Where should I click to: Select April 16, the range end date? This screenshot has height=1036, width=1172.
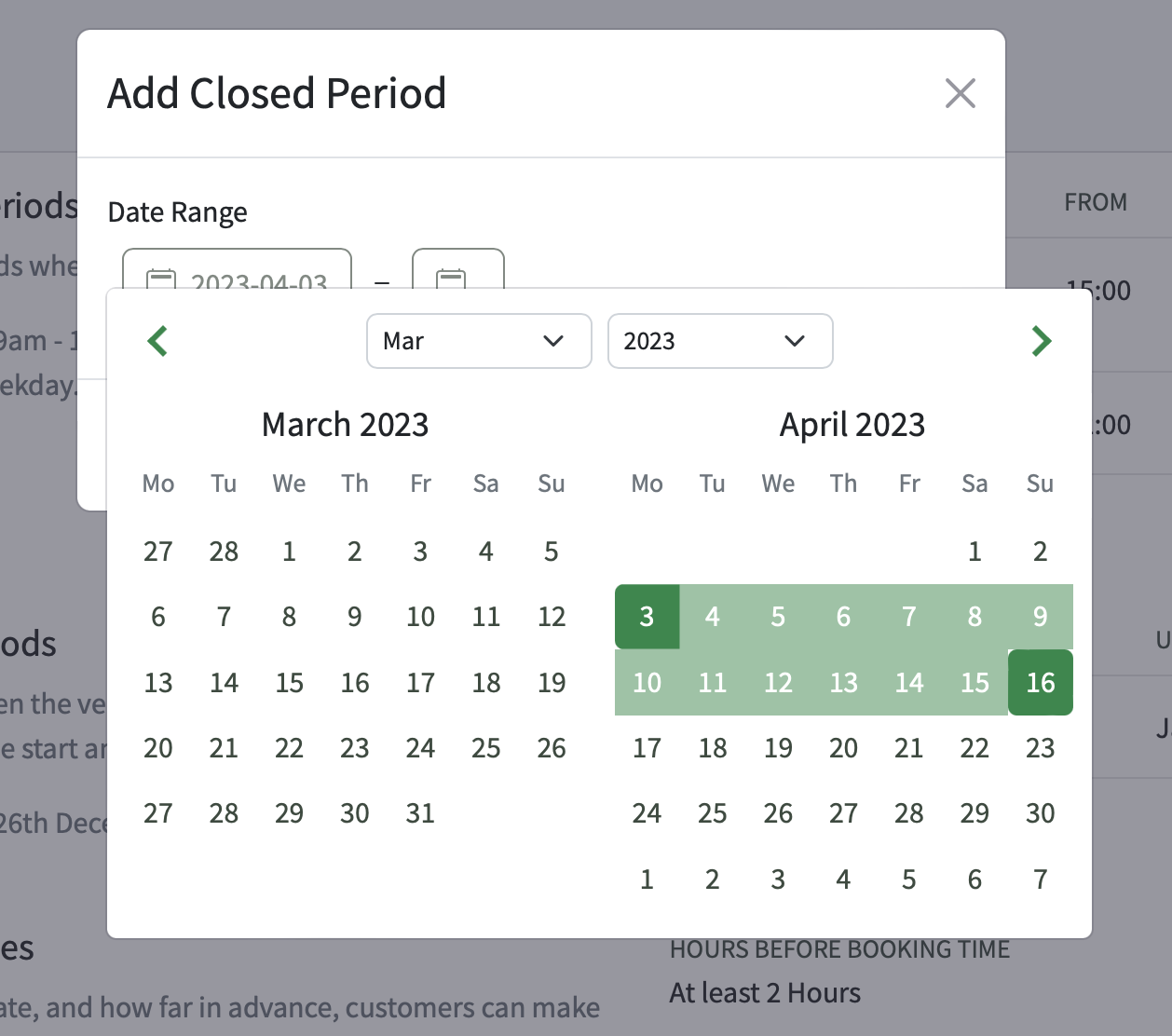(x=1040, y=682)
